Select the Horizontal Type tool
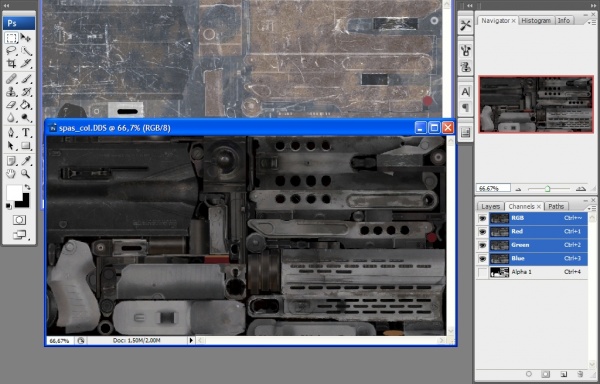This screenshot has width=600, height=384. point(26,132)
